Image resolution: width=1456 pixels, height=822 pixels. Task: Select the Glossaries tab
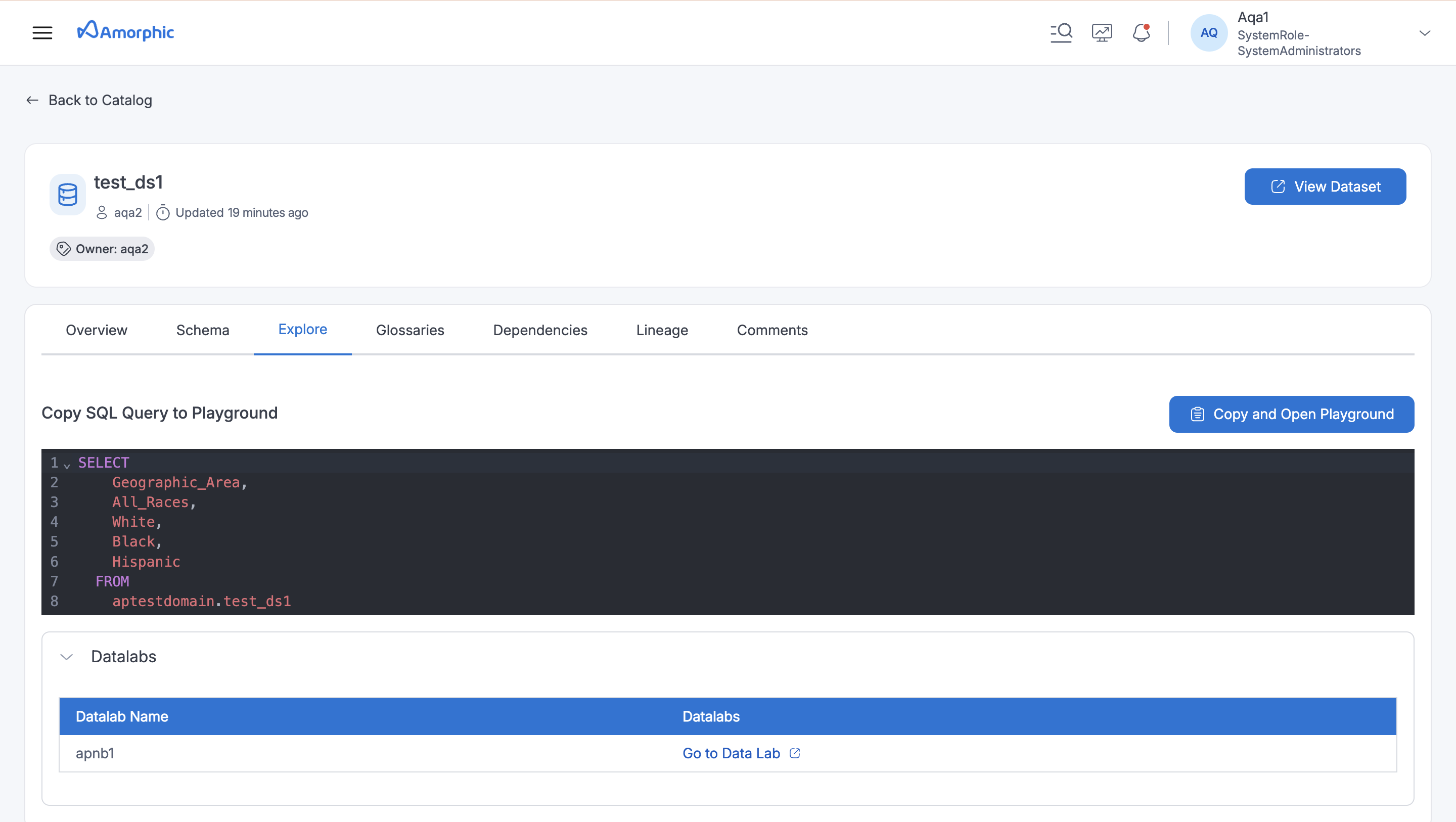pos(410,330)
